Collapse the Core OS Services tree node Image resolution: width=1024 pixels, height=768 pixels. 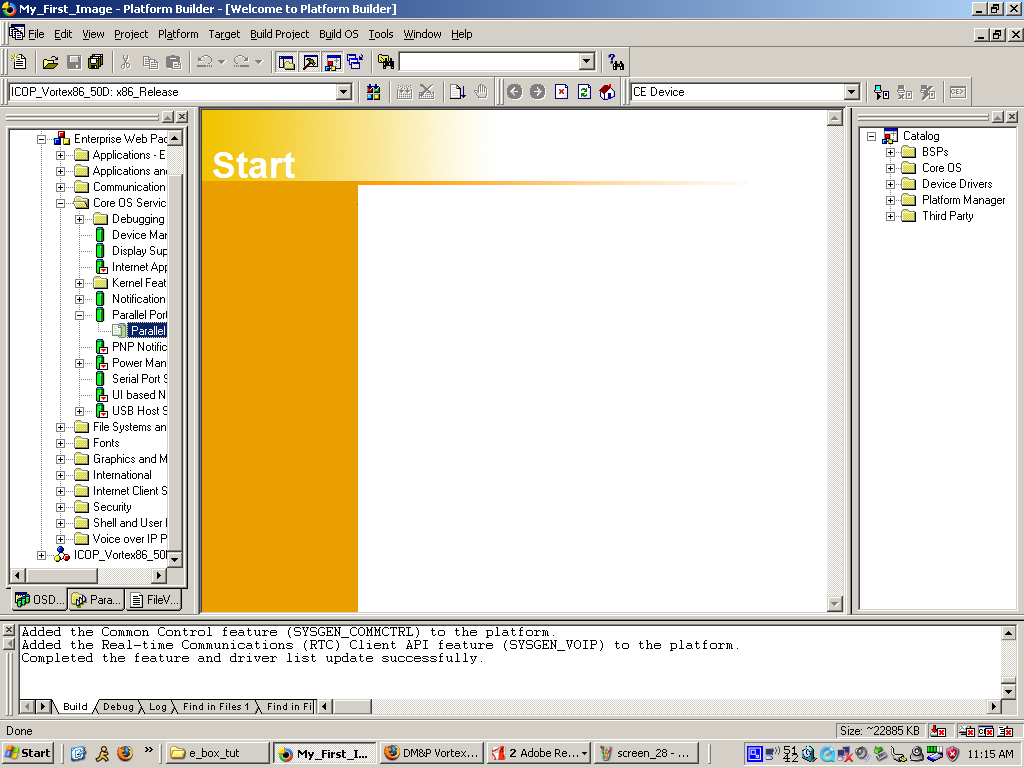[61, 203]
